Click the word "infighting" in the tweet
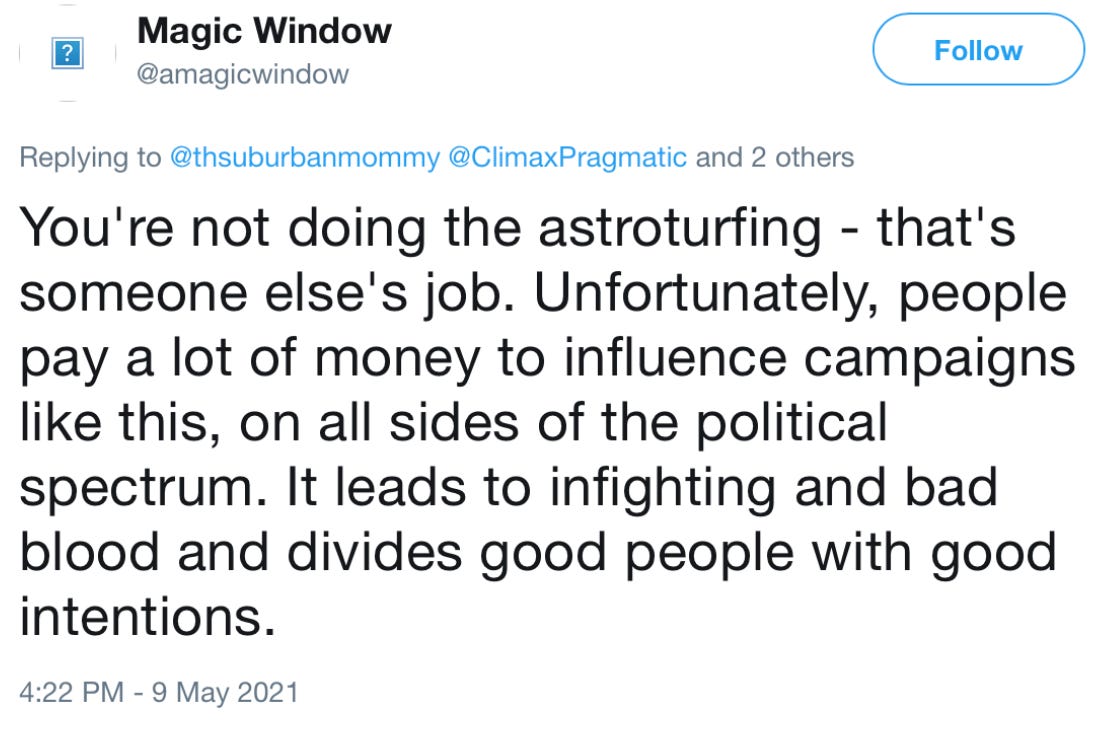Viewport: 1099px width, 734px height. [662, 487]
